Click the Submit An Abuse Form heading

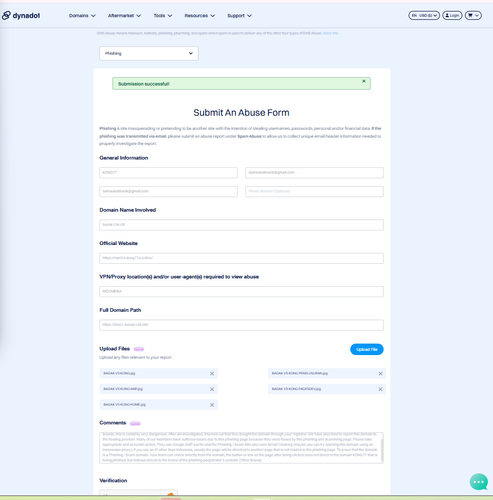tap(241, 113)
